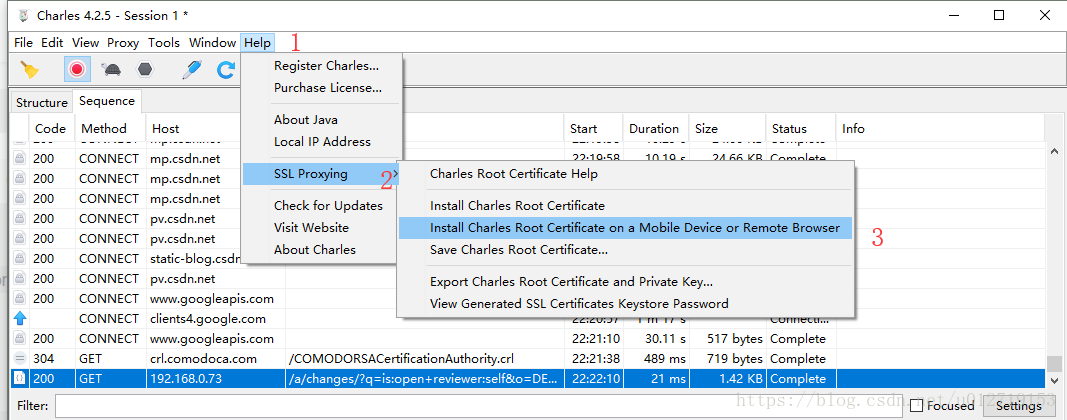Select the static-blog.csdn host row

coord(195,259)
